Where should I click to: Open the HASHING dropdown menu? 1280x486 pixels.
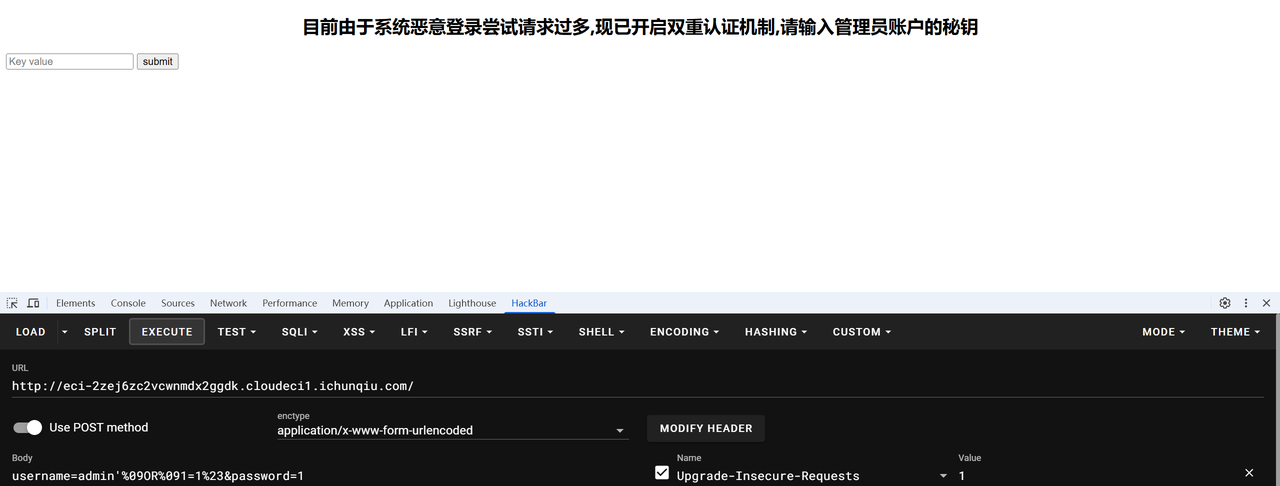pos(776,332)
